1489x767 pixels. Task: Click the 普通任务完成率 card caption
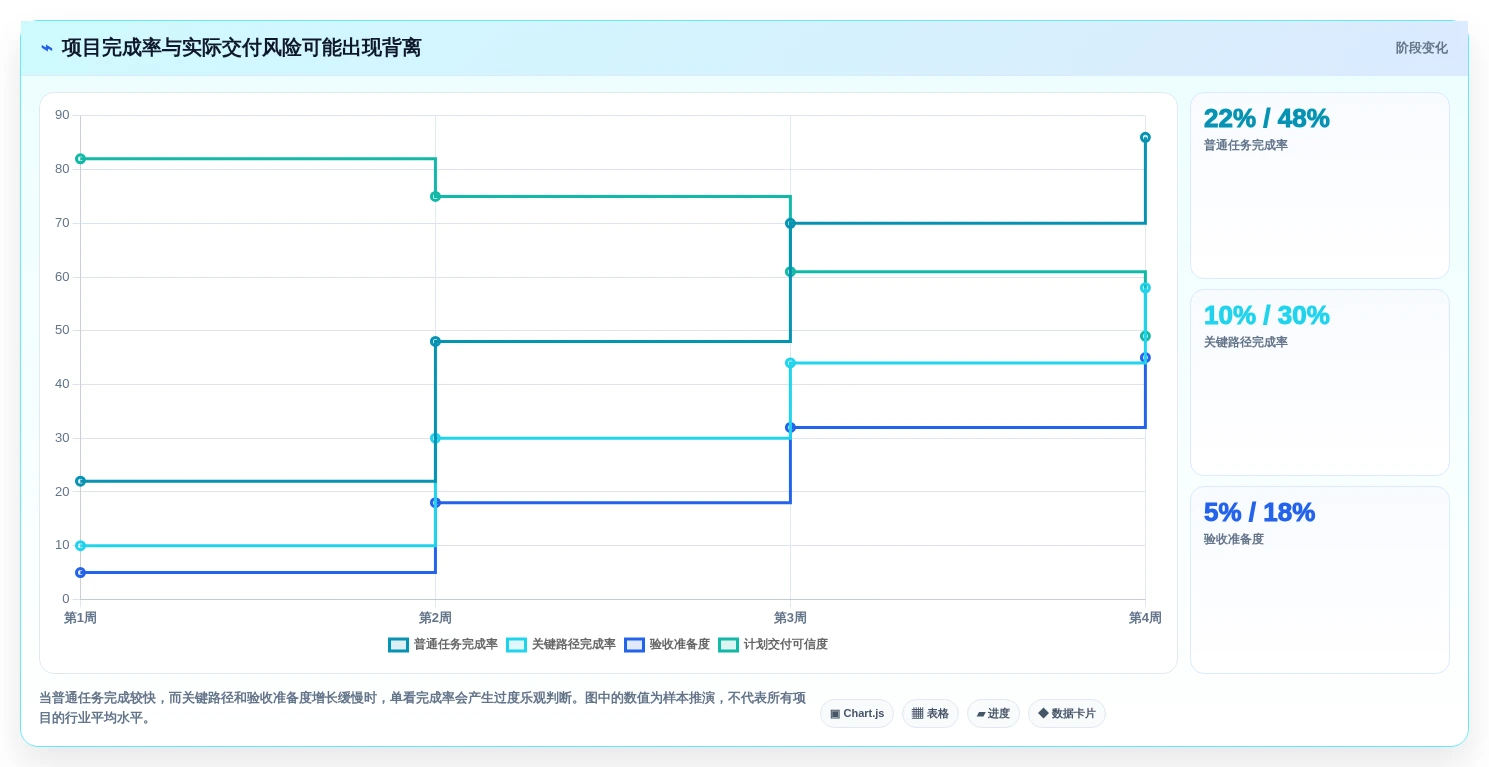1246,145
